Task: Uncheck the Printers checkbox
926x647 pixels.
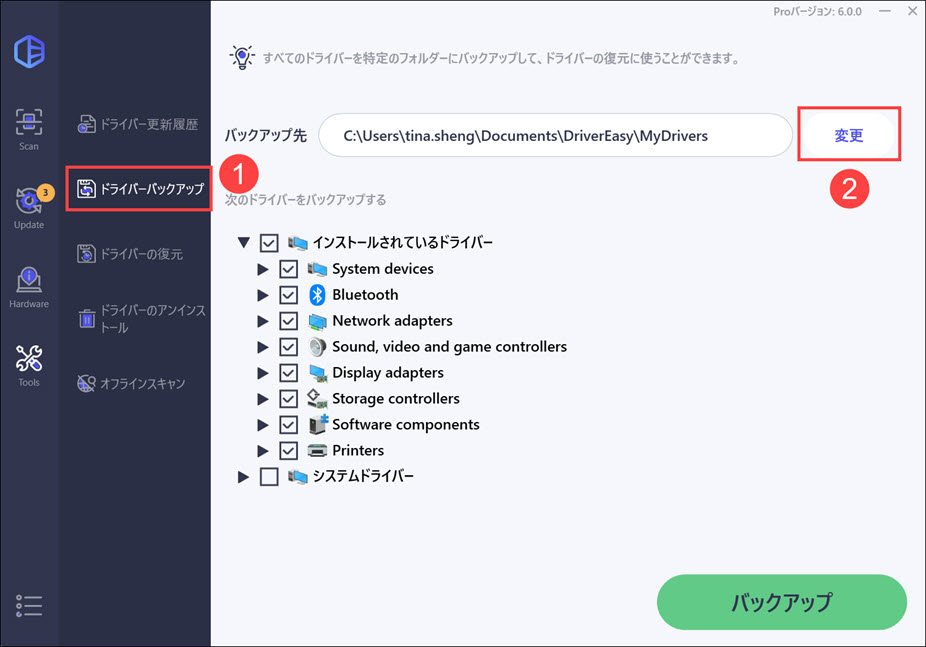Action: pyautogui.click(x=289, y=451)
